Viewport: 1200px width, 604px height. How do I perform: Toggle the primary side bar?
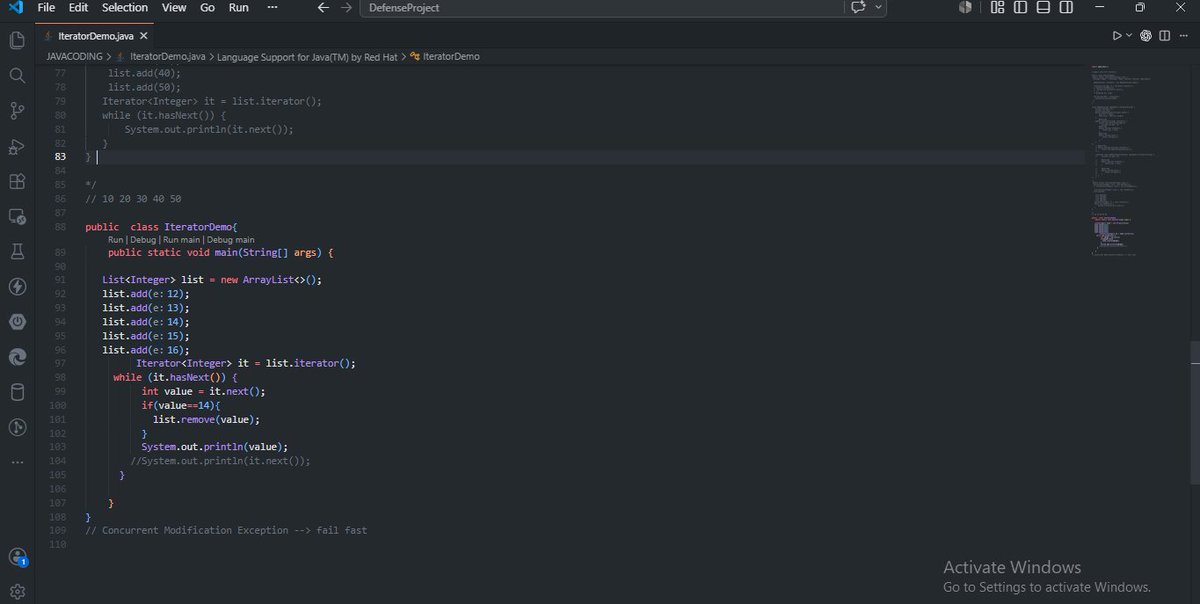(x=1020, y=7)
